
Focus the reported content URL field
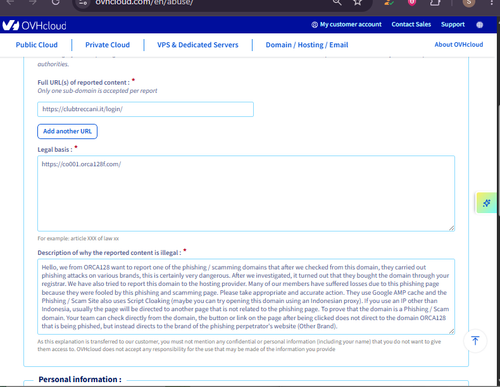click(x=145, y=109)
